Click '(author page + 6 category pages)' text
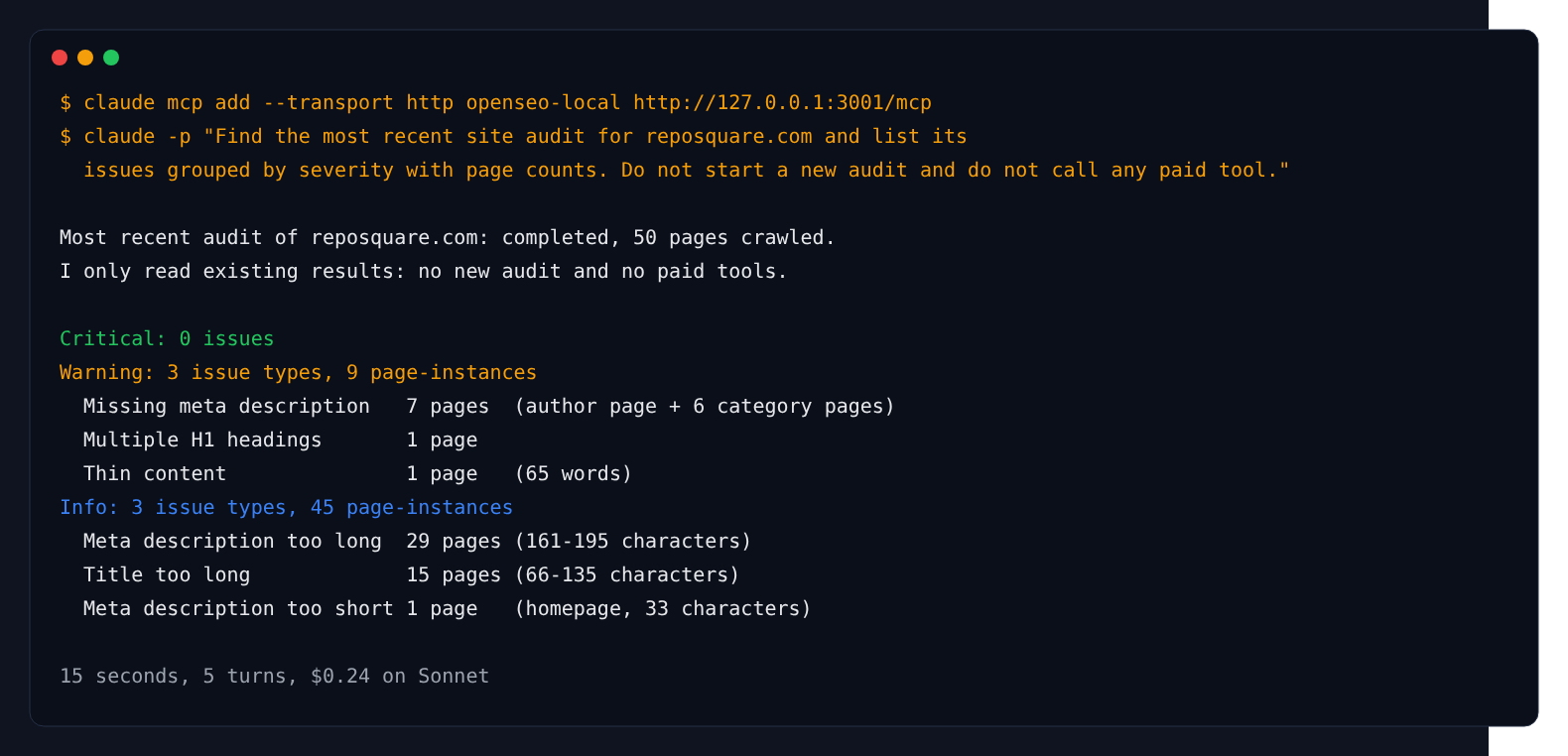 (x=705, y=407)
